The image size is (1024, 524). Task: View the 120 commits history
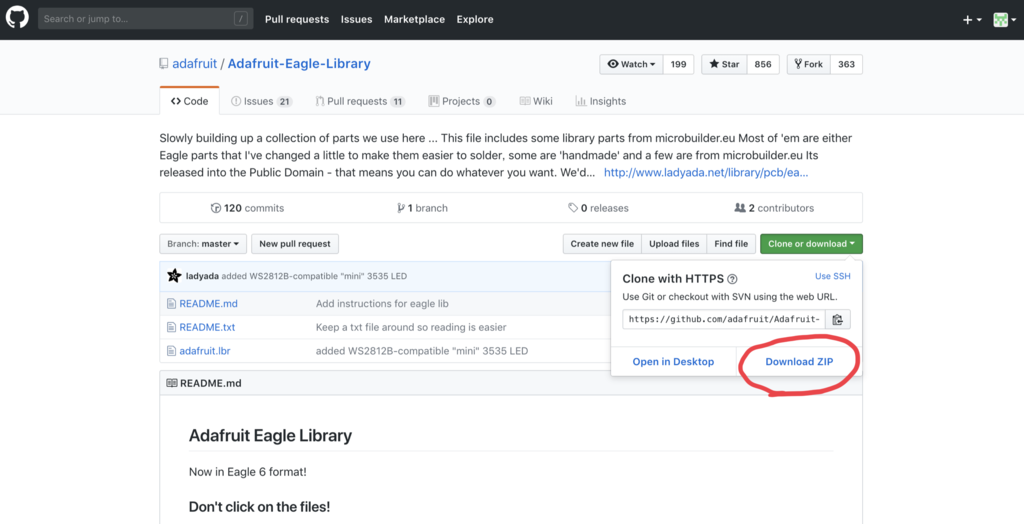(x=247, y=208)
